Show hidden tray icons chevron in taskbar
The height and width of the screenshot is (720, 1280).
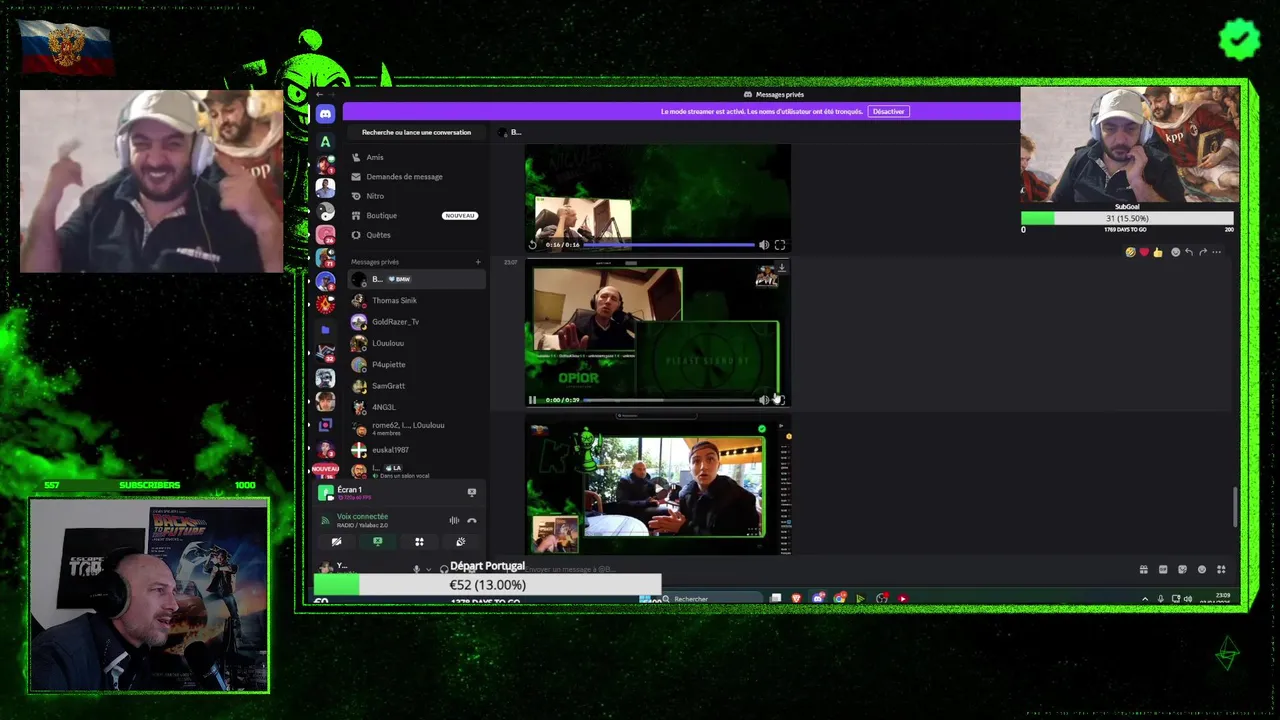point(1145,598)
